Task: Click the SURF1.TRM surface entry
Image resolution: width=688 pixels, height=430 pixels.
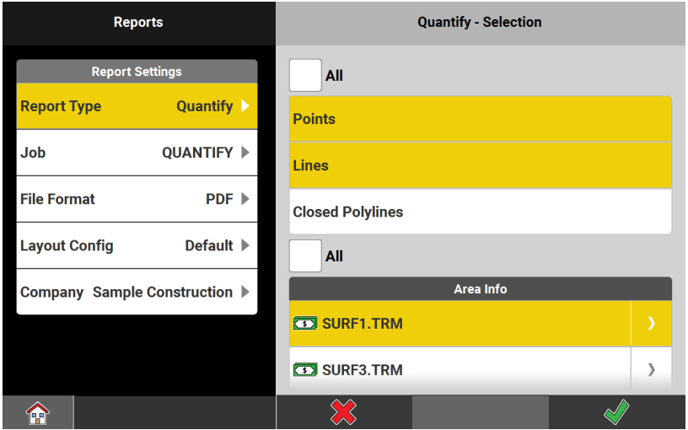Action: 460,324
